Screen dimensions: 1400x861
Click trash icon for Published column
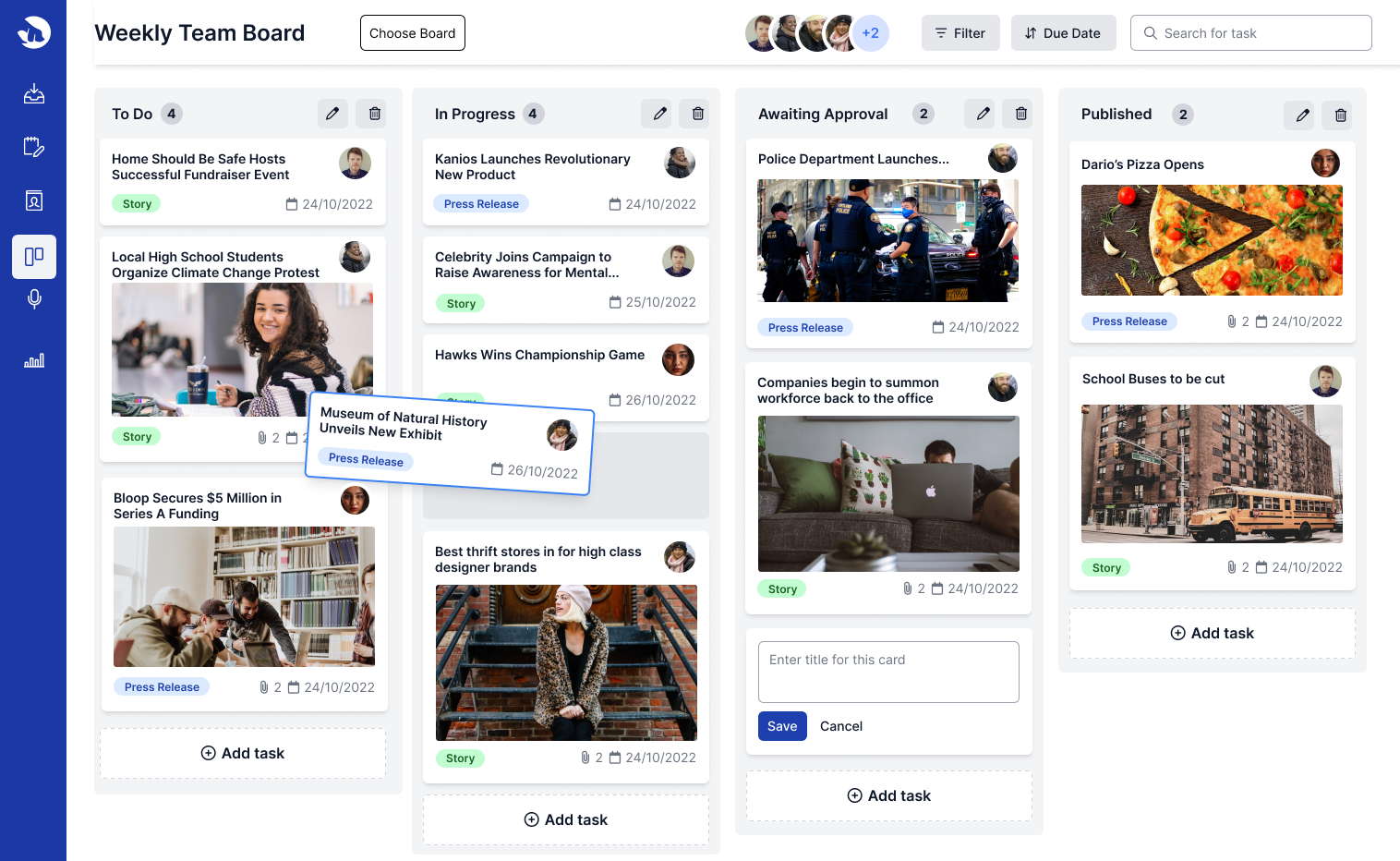(1340, 115)
